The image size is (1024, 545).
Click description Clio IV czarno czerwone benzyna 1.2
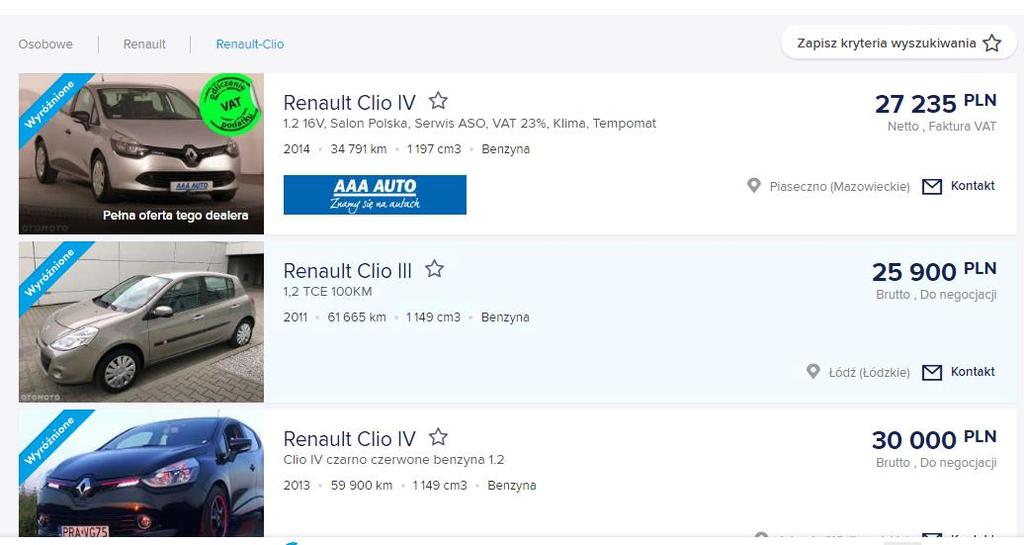(x=394, y=459)
